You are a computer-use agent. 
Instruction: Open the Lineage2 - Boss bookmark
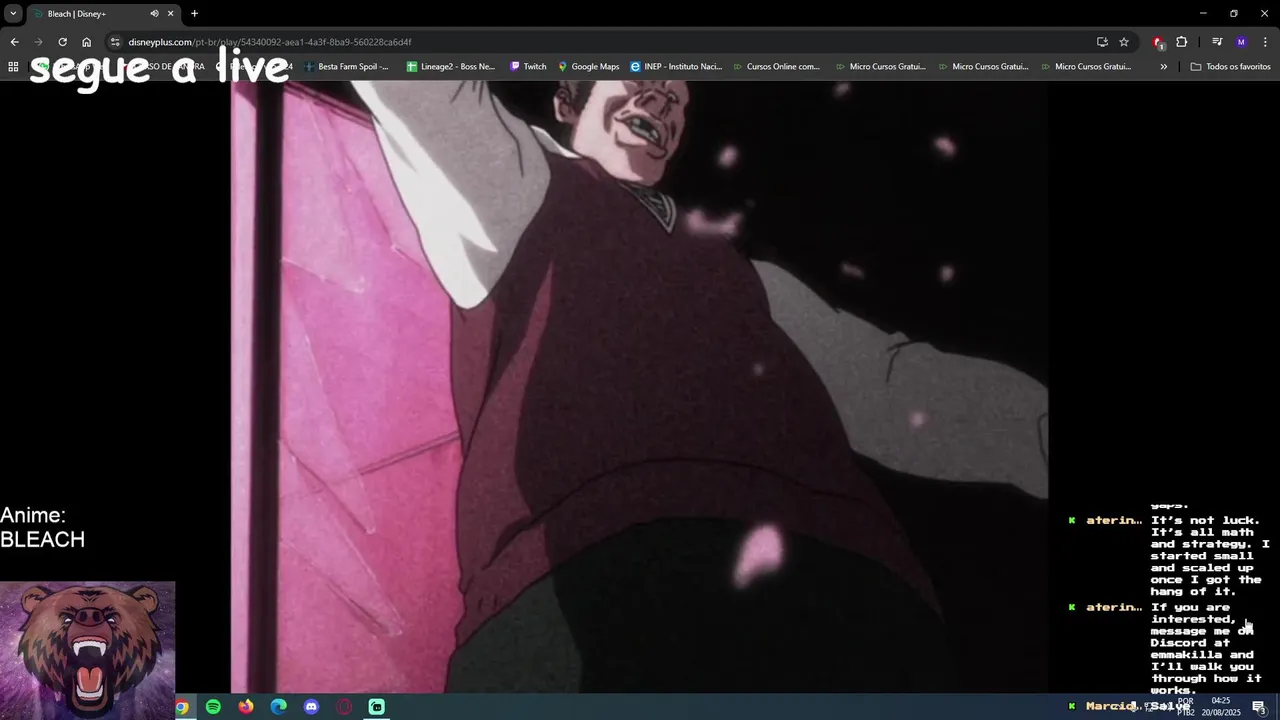click(451, 67)
